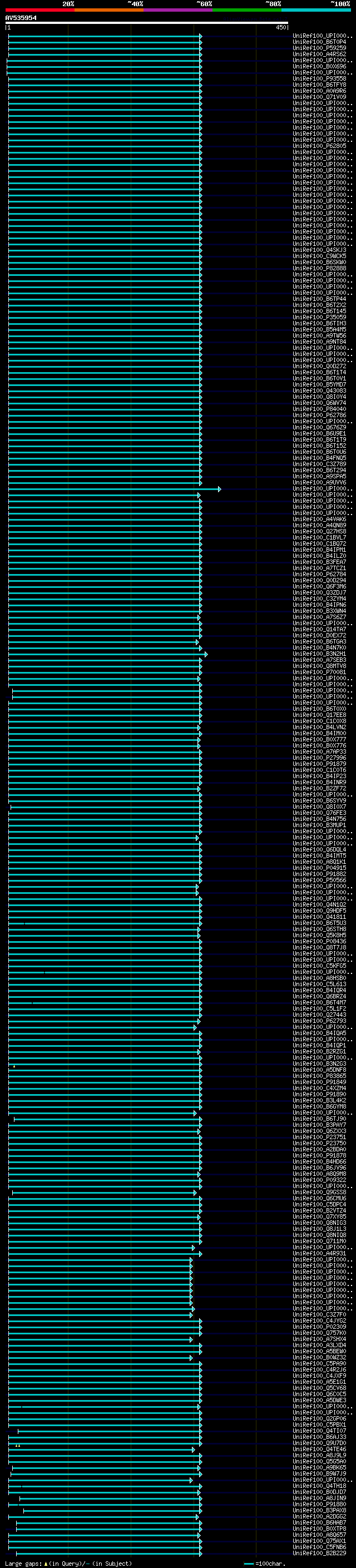The height and width of the screenshot is (1568, 356).
Task: Select hit label UniRef100_Q17EE8
Action: tap(319, 715)
